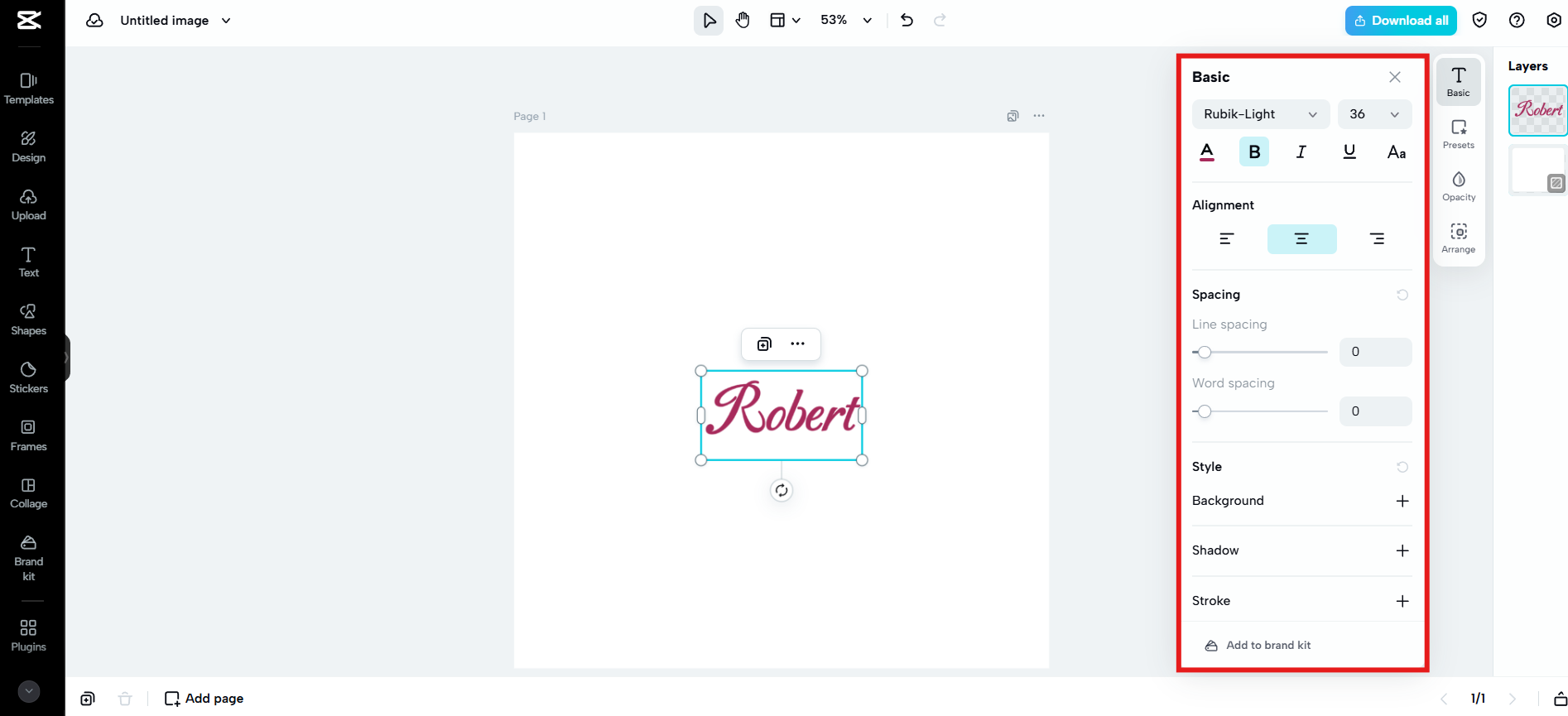The image size is (1568, 716).
Task: Click the cloud save status icon
Action: pyautogui.click(x=95, y=21)
